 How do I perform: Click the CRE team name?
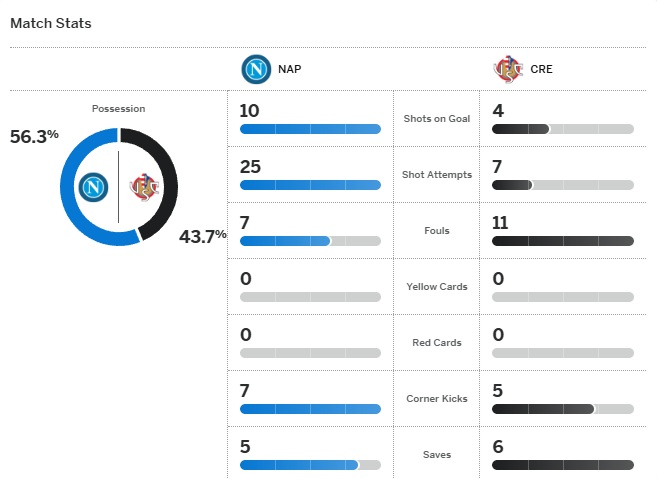541,70
